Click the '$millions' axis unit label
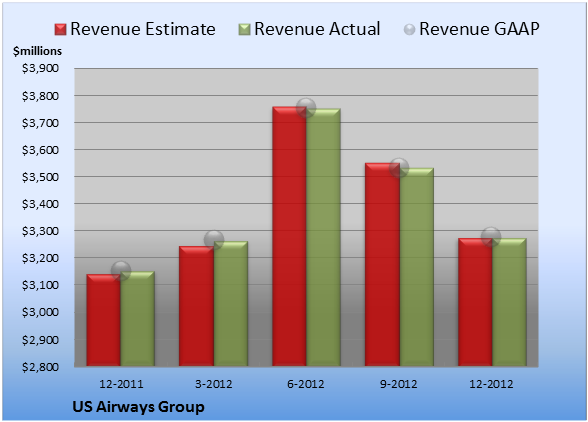Viewport: 588px width, 422px height. (x=37, y=51)
